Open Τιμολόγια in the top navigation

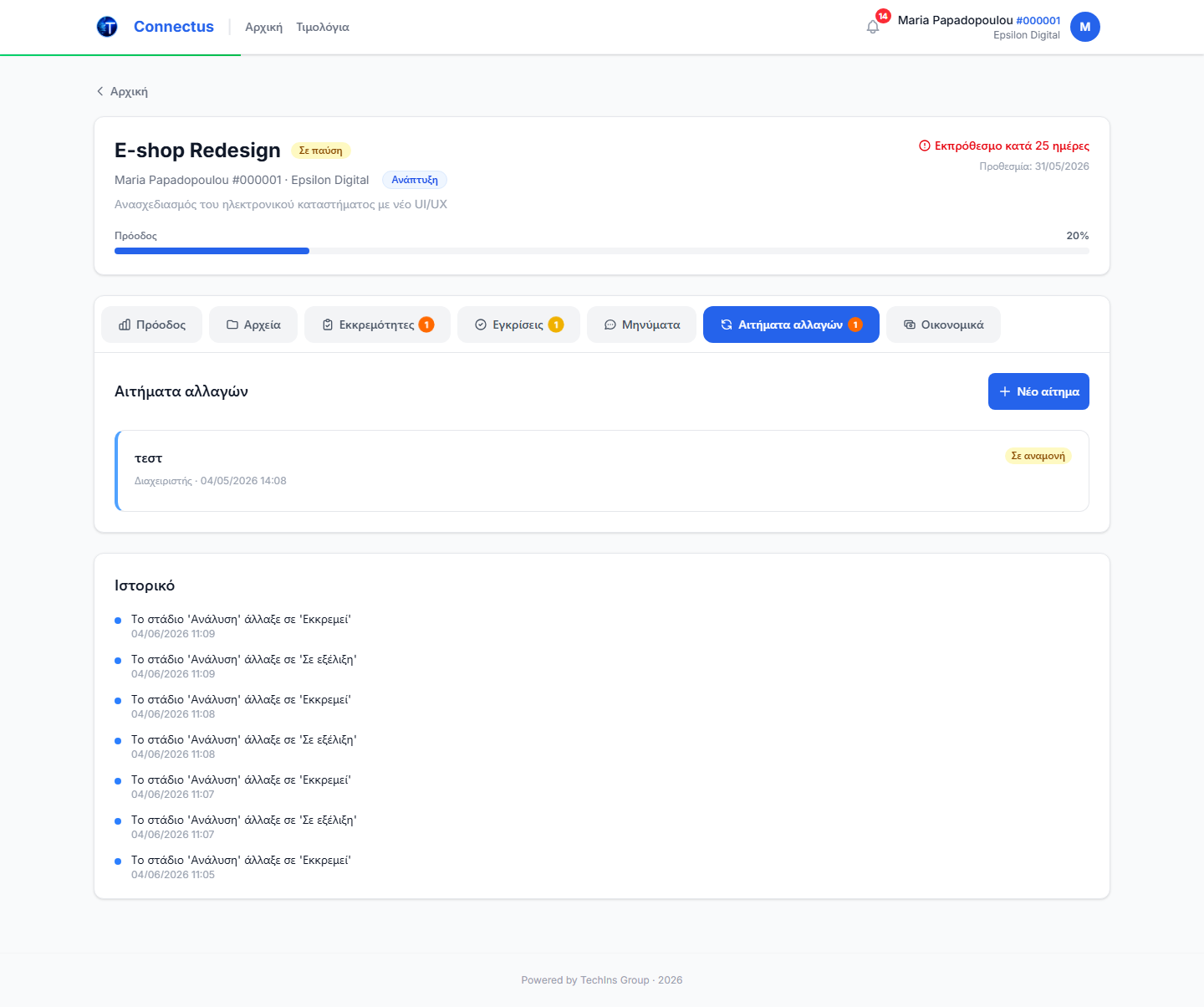tap(323, 27)
